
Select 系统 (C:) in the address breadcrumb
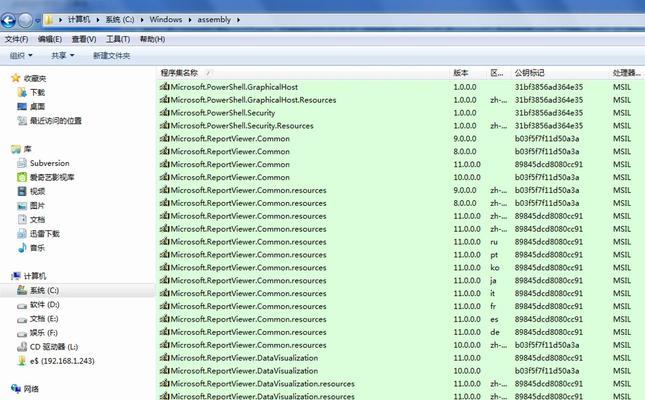coord(120,19)
